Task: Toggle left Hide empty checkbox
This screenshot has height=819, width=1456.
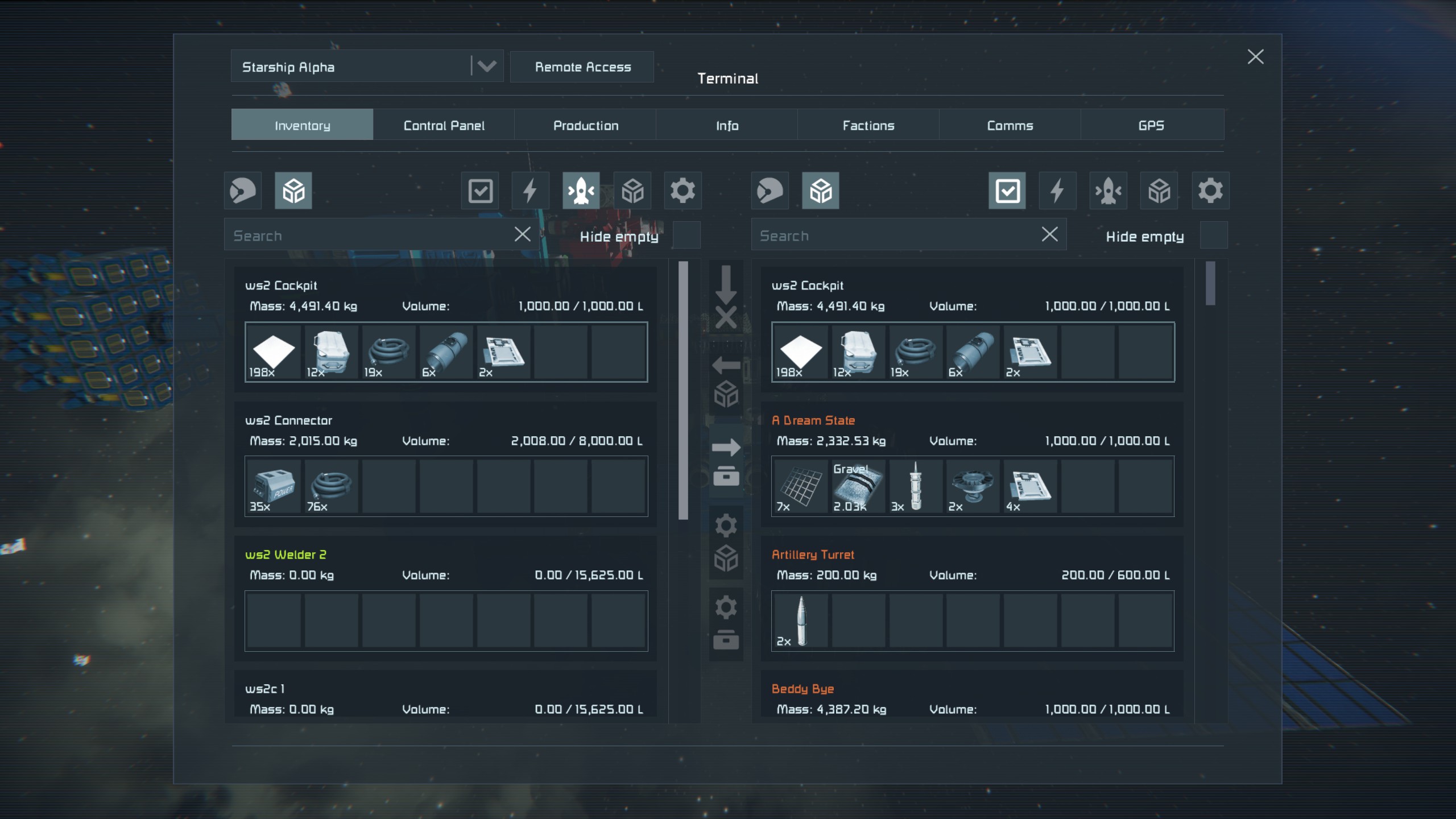Action: pyautogui.click(x=686, y=235)
